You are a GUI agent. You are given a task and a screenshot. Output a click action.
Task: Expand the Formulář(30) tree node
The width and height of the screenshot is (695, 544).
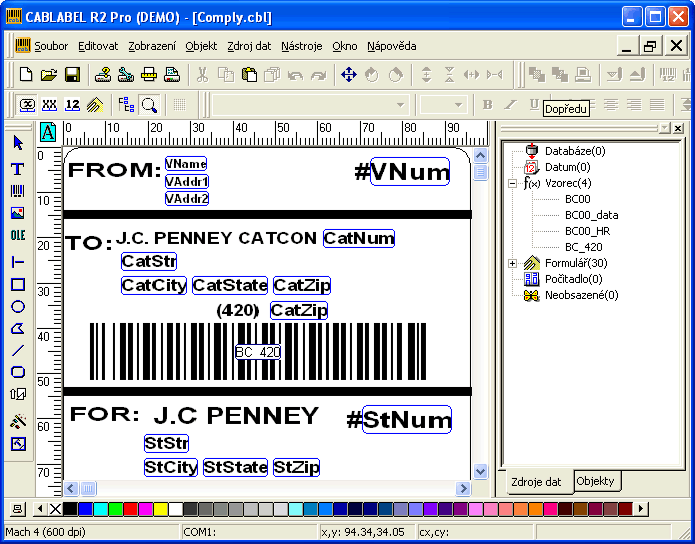(512, 263)
